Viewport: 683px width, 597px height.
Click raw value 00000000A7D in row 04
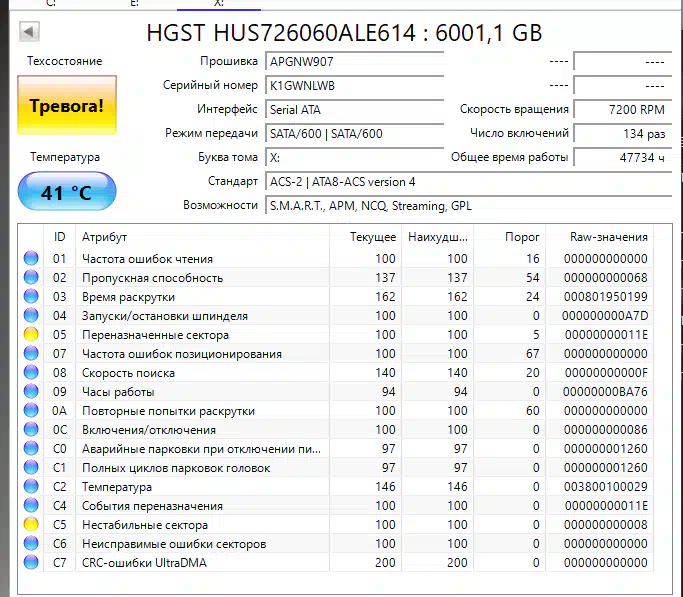[x=605, y=316]
